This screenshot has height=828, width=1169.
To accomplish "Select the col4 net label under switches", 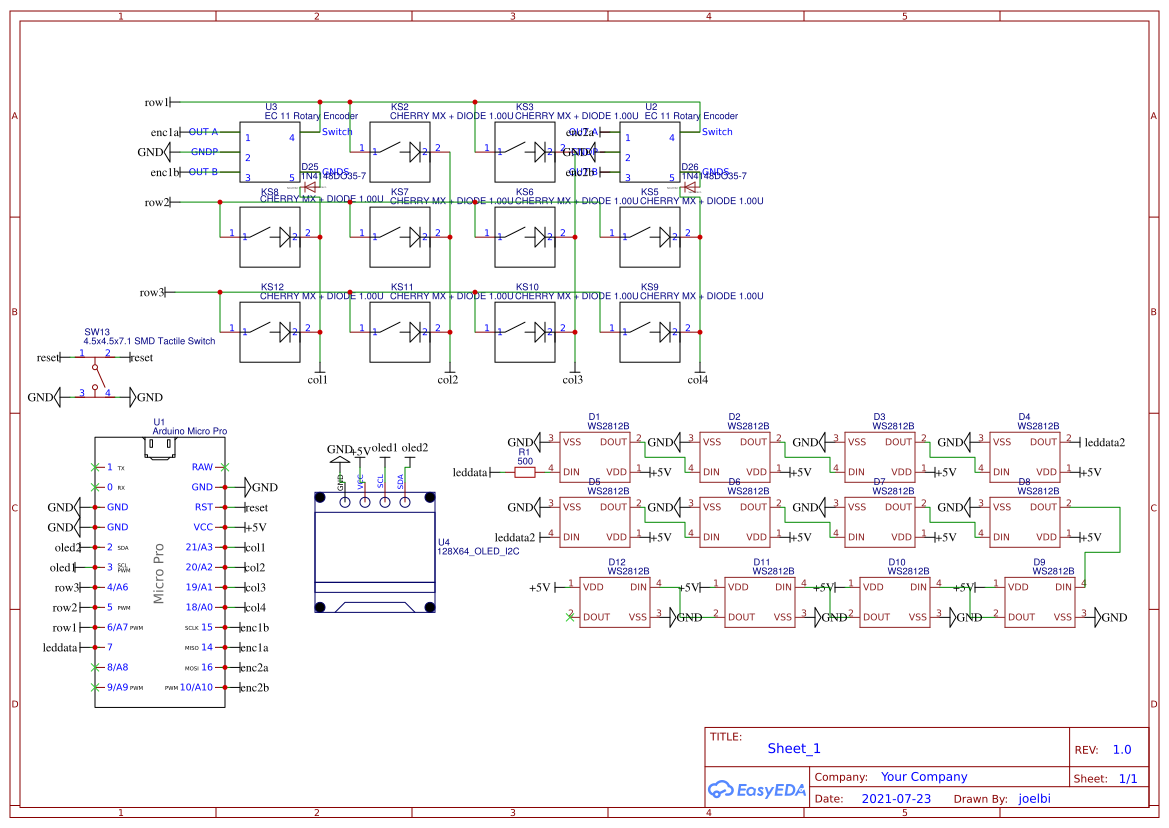I will pyautogui.click(x=697, y=380).
